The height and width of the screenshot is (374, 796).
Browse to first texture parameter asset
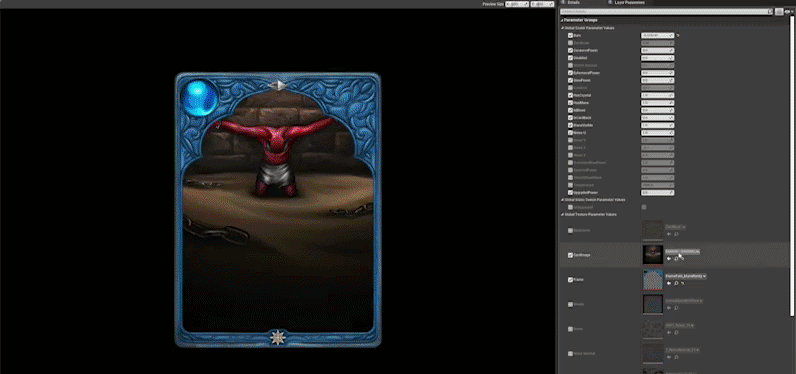click(676, 234)
